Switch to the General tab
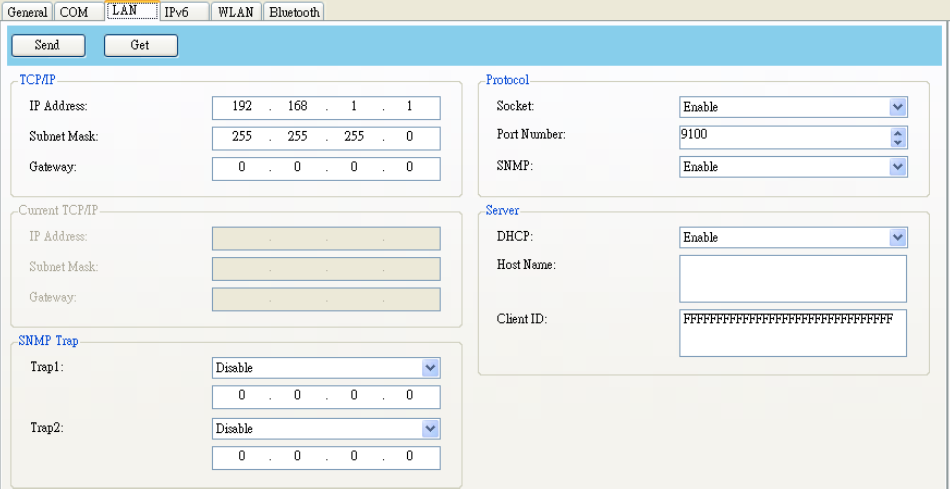Image resolution: width=950 pixels, height=489 pixels. pos(27,12)
